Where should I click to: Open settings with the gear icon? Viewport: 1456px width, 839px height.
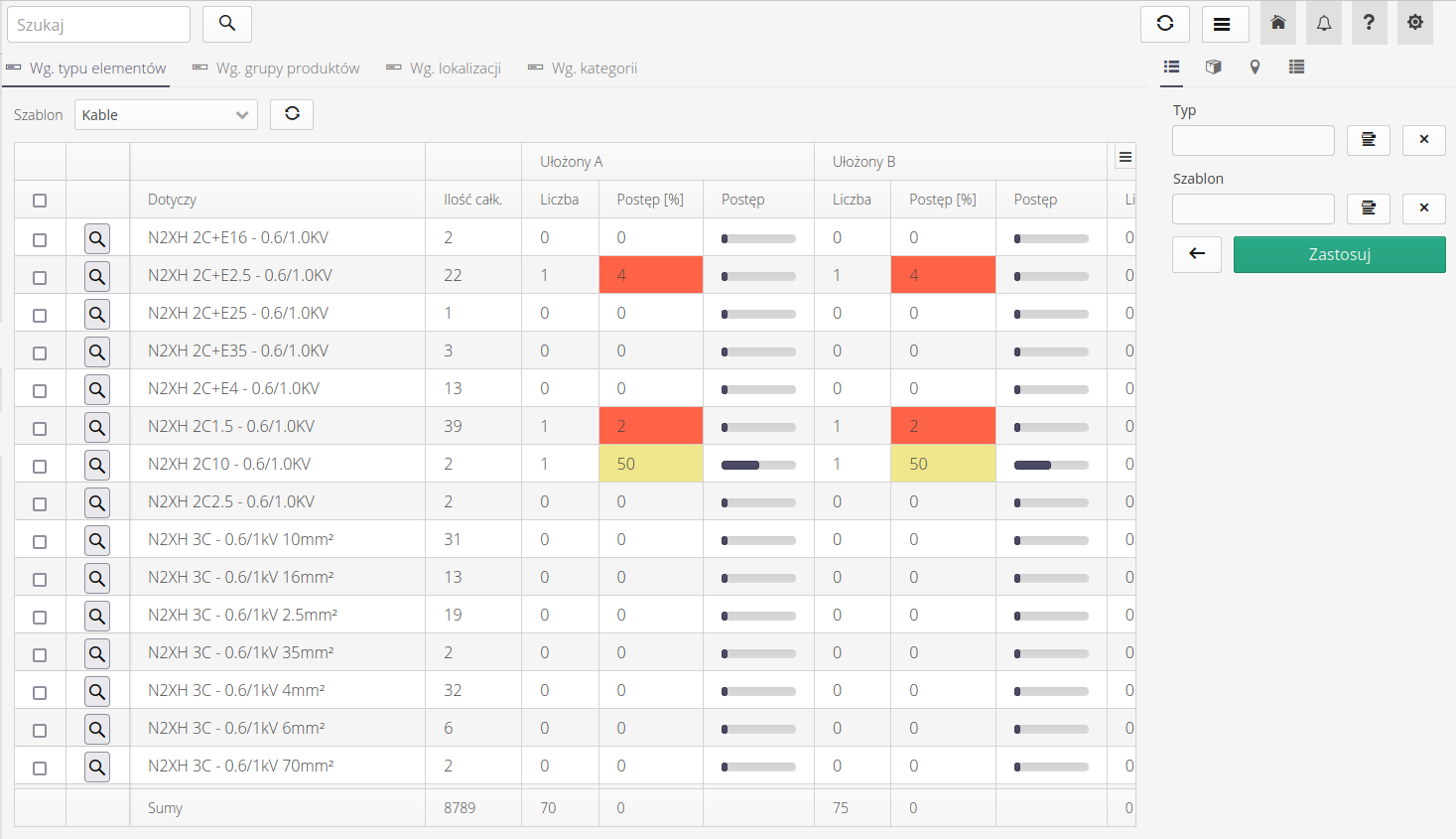click(1414, 23)
